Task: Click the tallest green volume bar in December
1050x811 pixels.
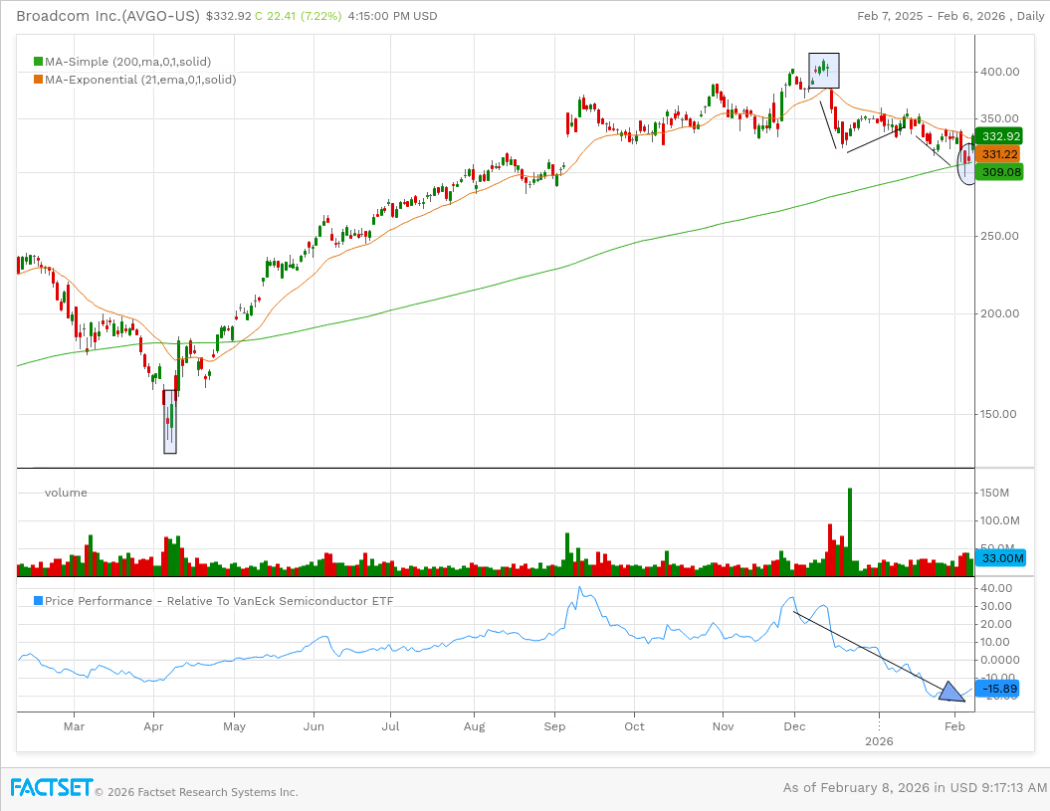Action: (x=850, y=532)
